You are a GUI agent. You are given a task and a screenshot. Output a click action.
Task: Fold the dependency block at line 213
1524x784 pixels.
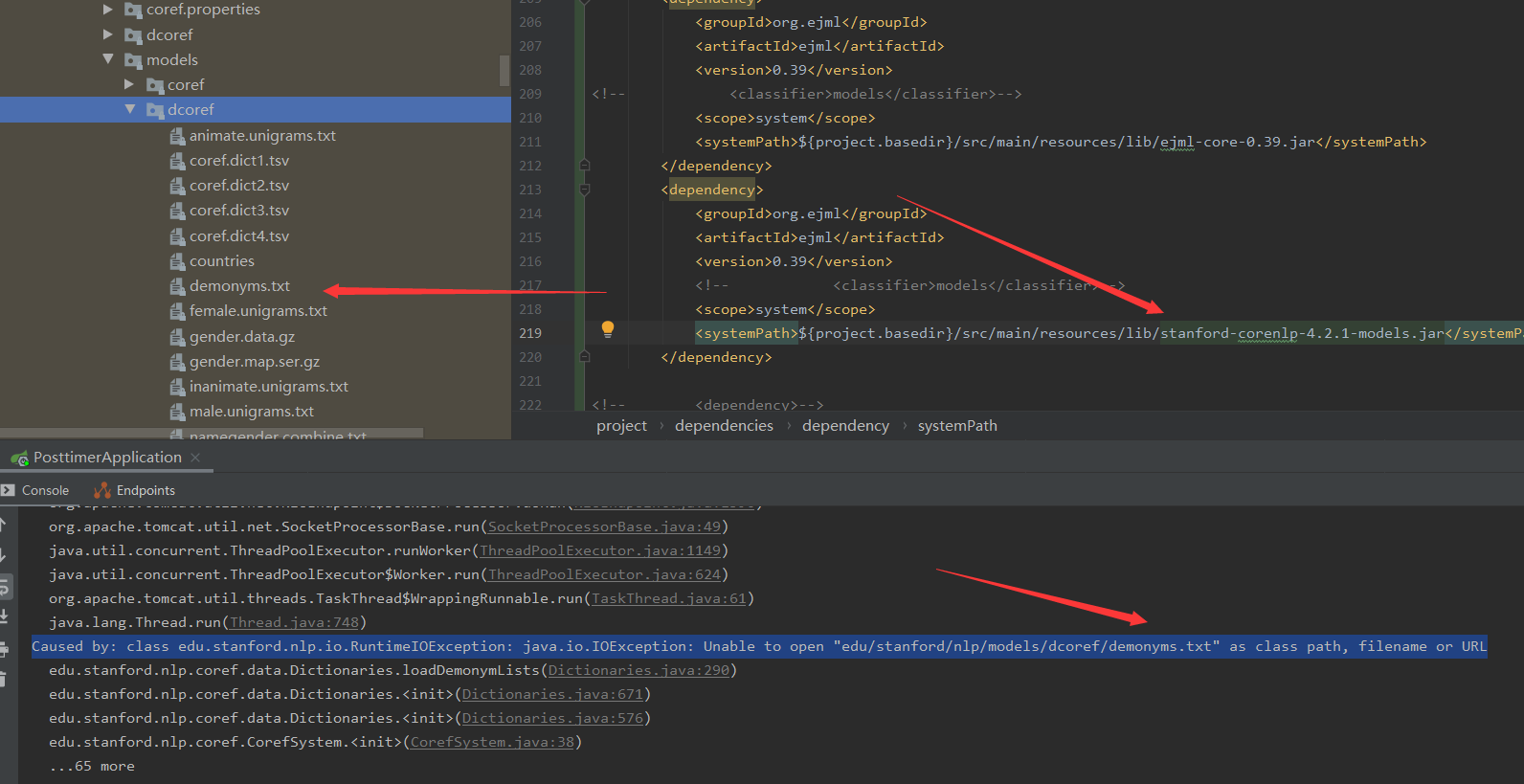(584, 190)
